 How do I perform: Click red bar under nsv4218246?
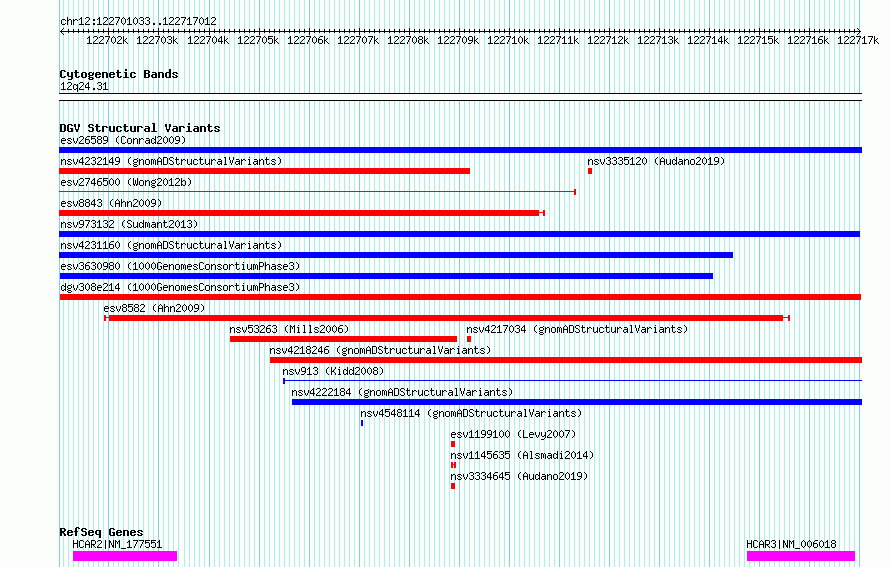point(566,360)
